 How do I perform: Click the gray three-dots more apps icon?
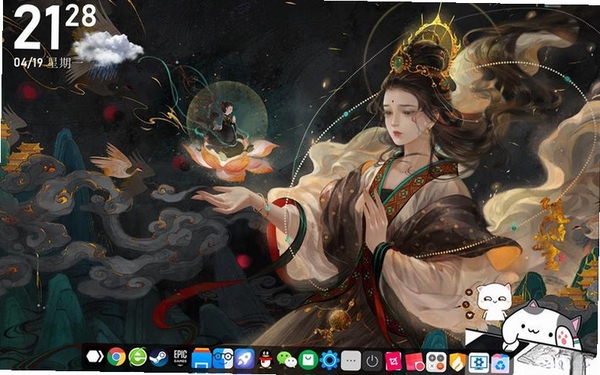tap(351, 361)
